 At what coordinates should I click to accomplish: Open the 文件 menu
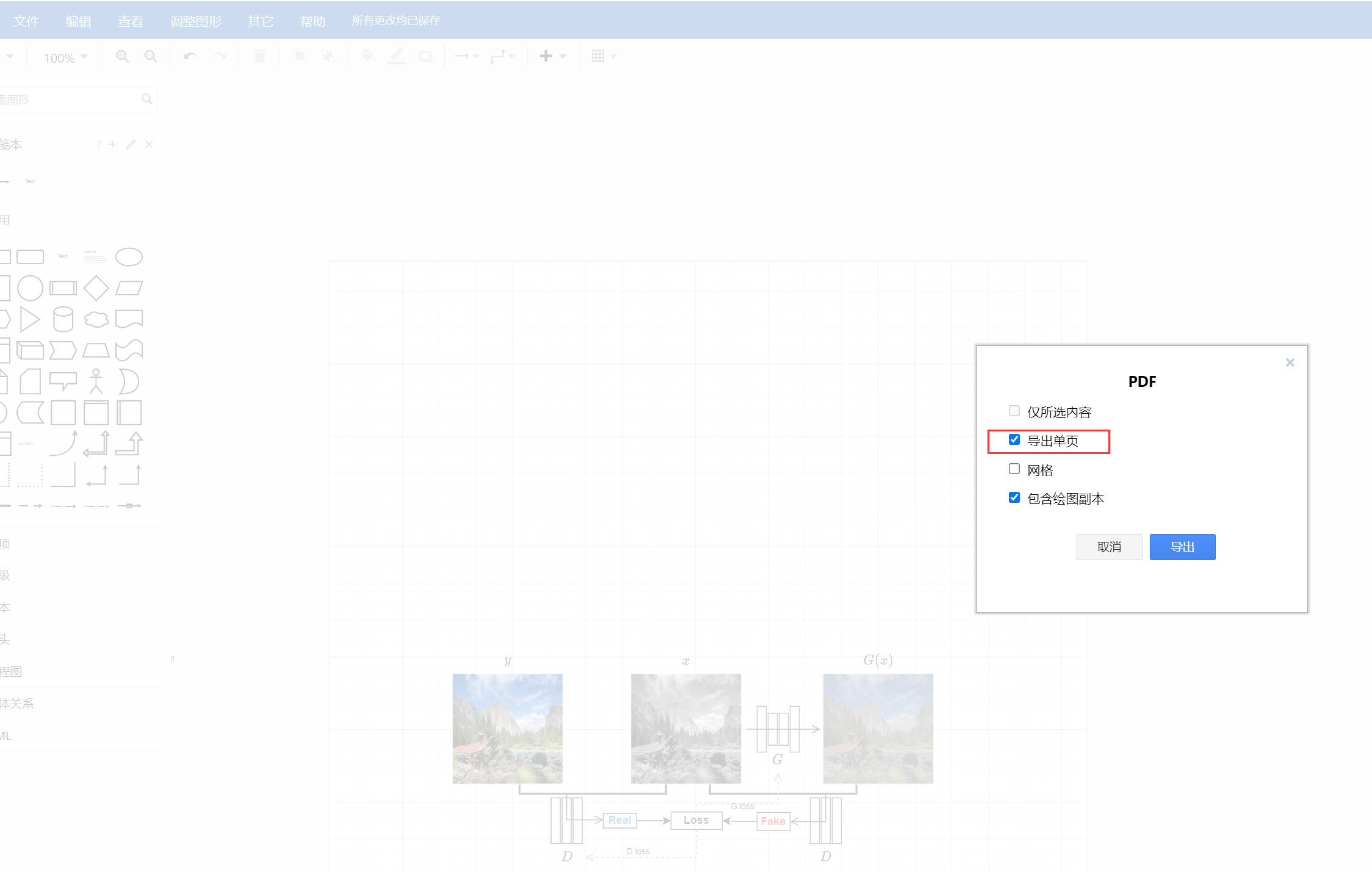point(26,21)
